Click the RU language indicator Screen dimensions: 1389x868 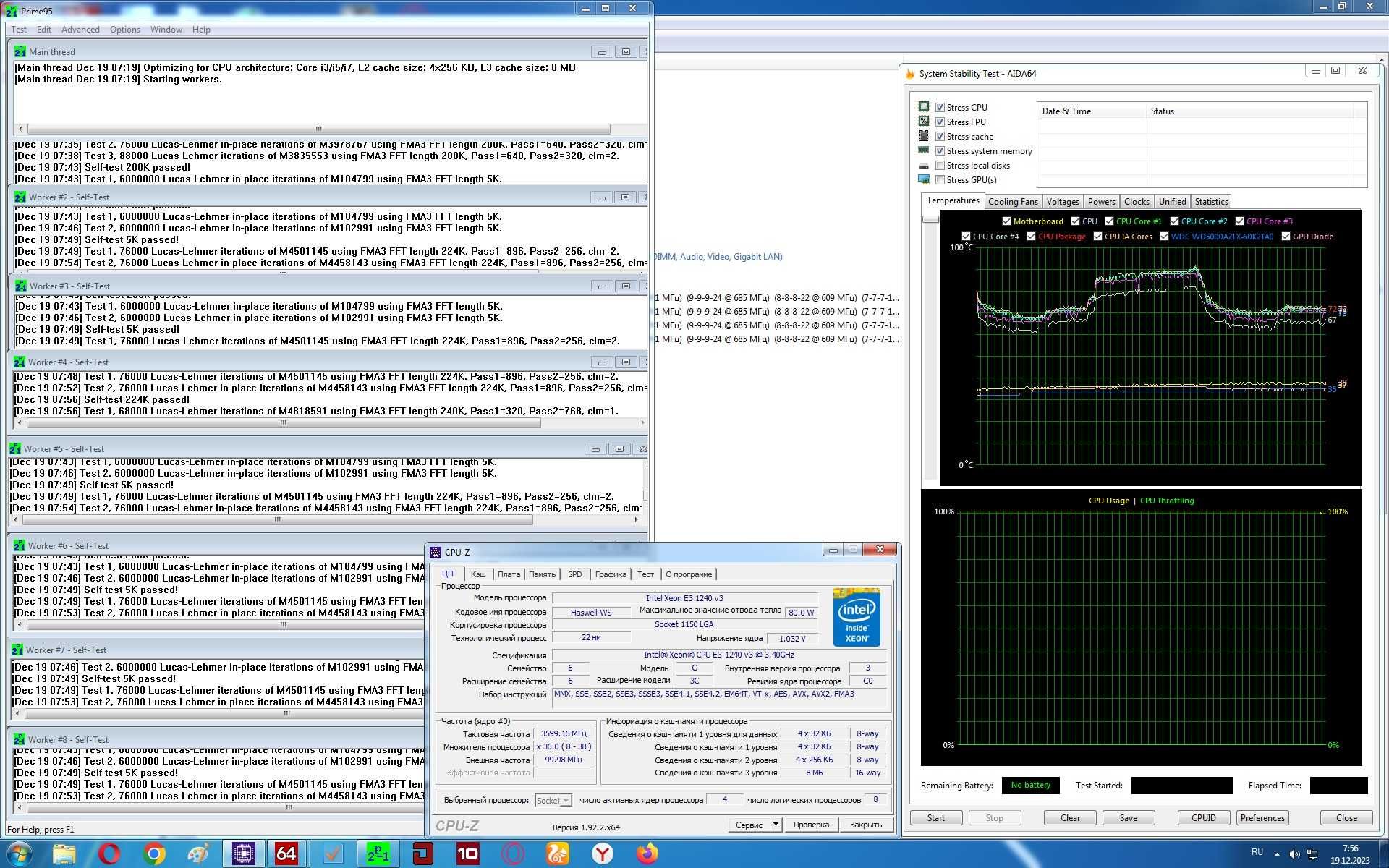click(x=1257, y=852)
